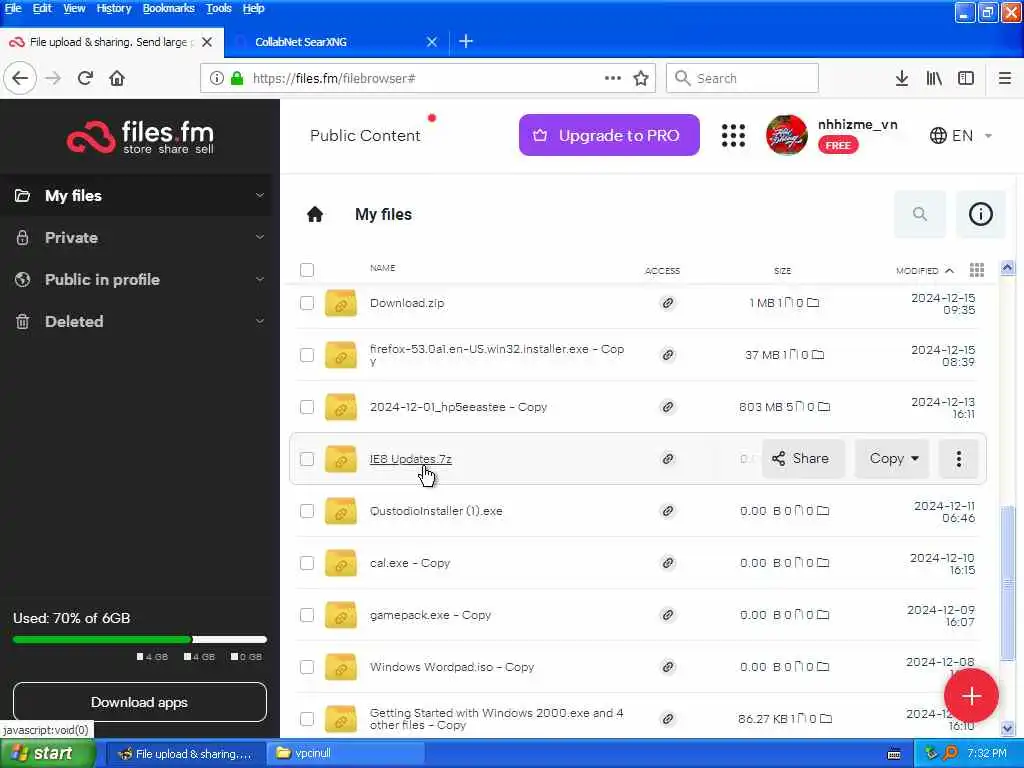Open the EN language dropdown
The image size is (1024, 768).
pos(961,136)
